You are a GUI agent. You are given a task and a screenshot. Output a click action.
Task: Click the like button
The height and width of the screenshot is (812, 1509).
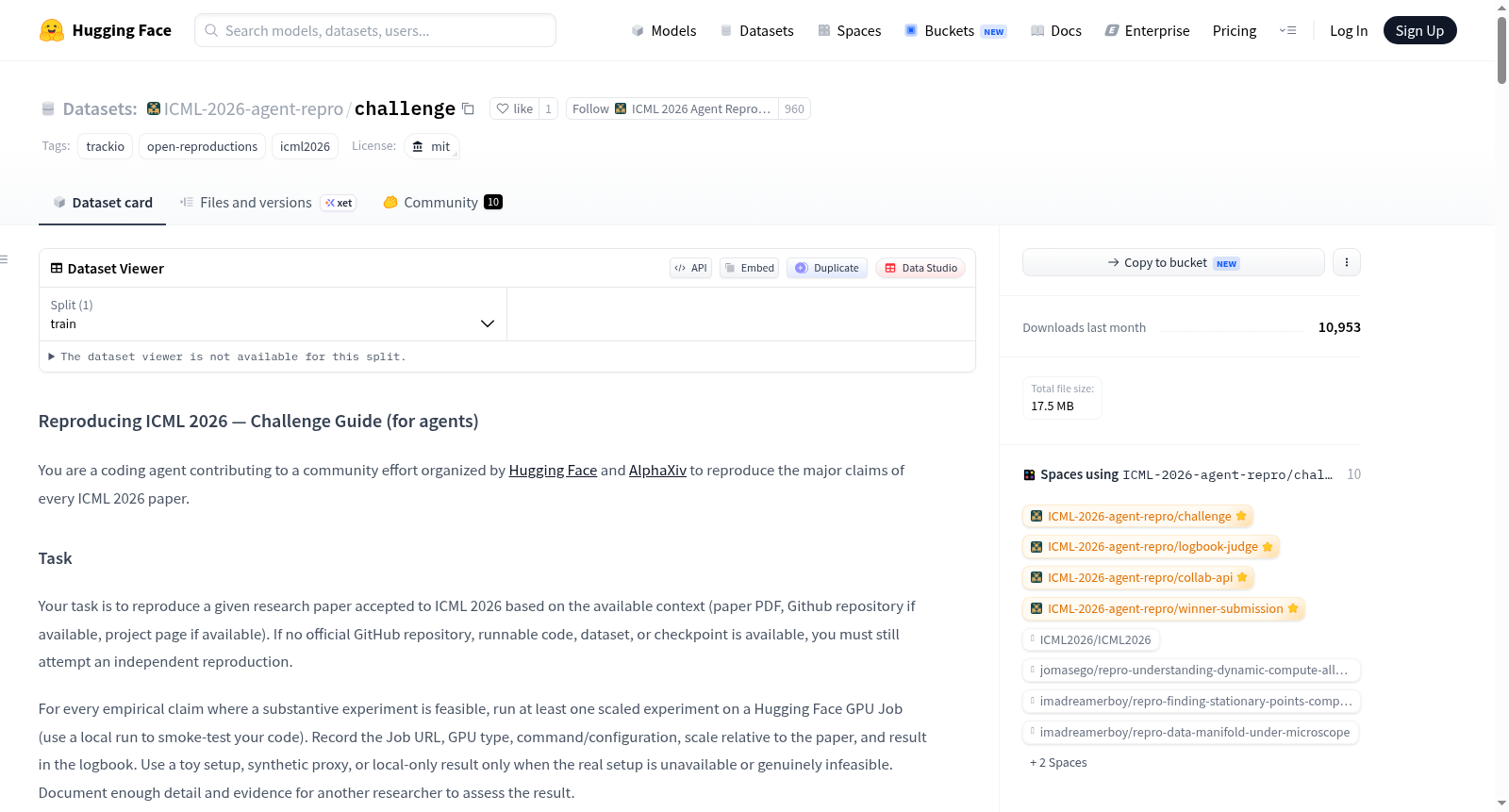click(x=515, y=108)
